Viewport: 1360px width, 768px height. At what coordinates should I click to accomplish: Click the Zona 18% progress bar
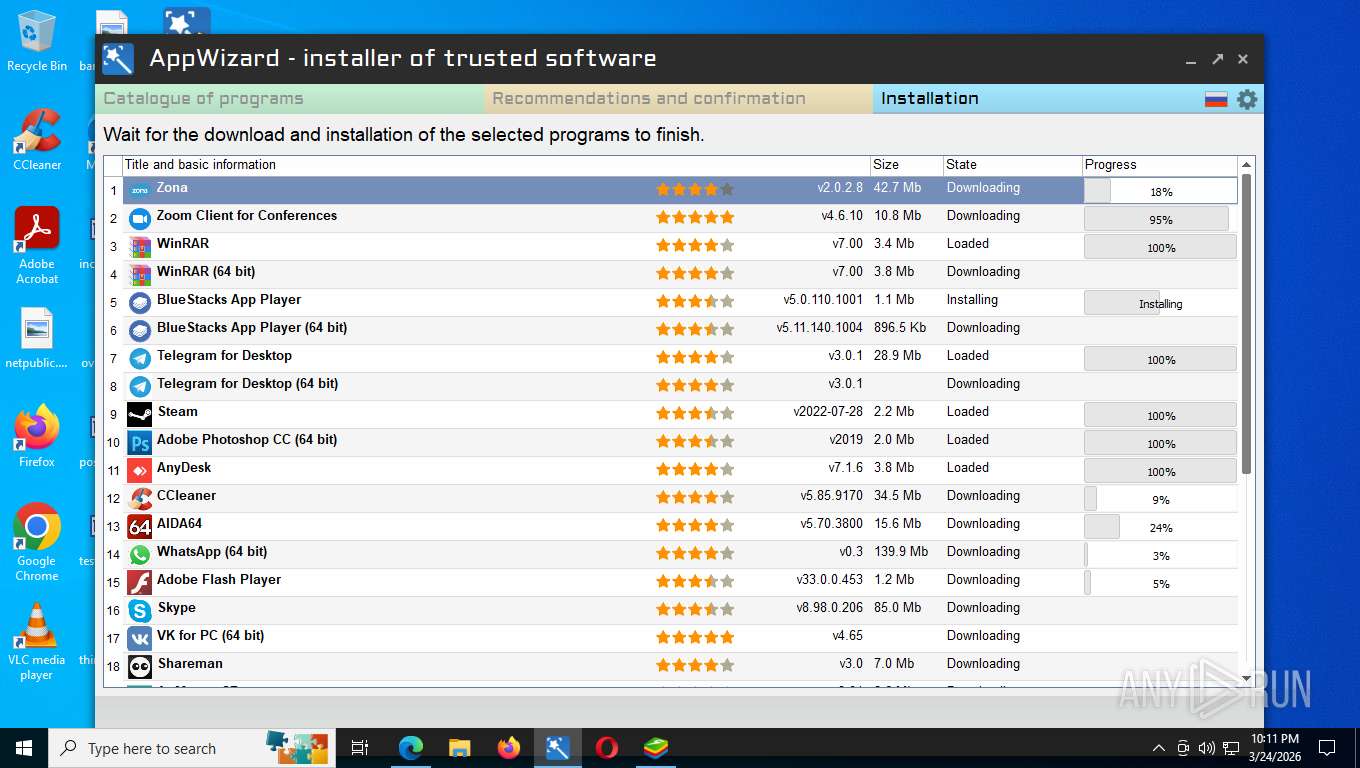point(1160,191)
